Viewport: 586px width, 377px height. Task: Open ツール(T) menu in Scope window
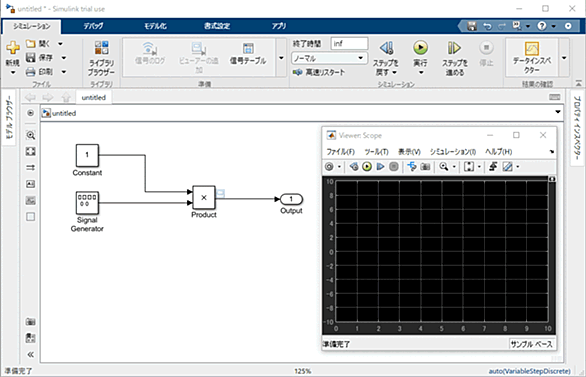point(376,152)
